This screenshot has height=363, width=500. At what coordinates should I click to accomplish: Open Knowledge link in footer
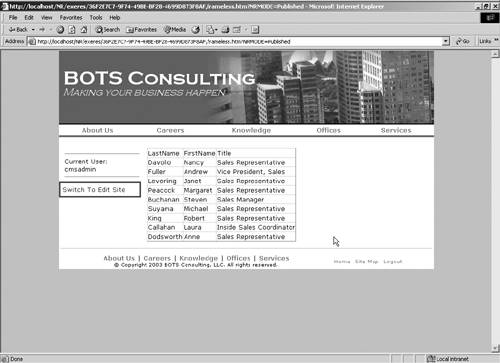[199, 258]
